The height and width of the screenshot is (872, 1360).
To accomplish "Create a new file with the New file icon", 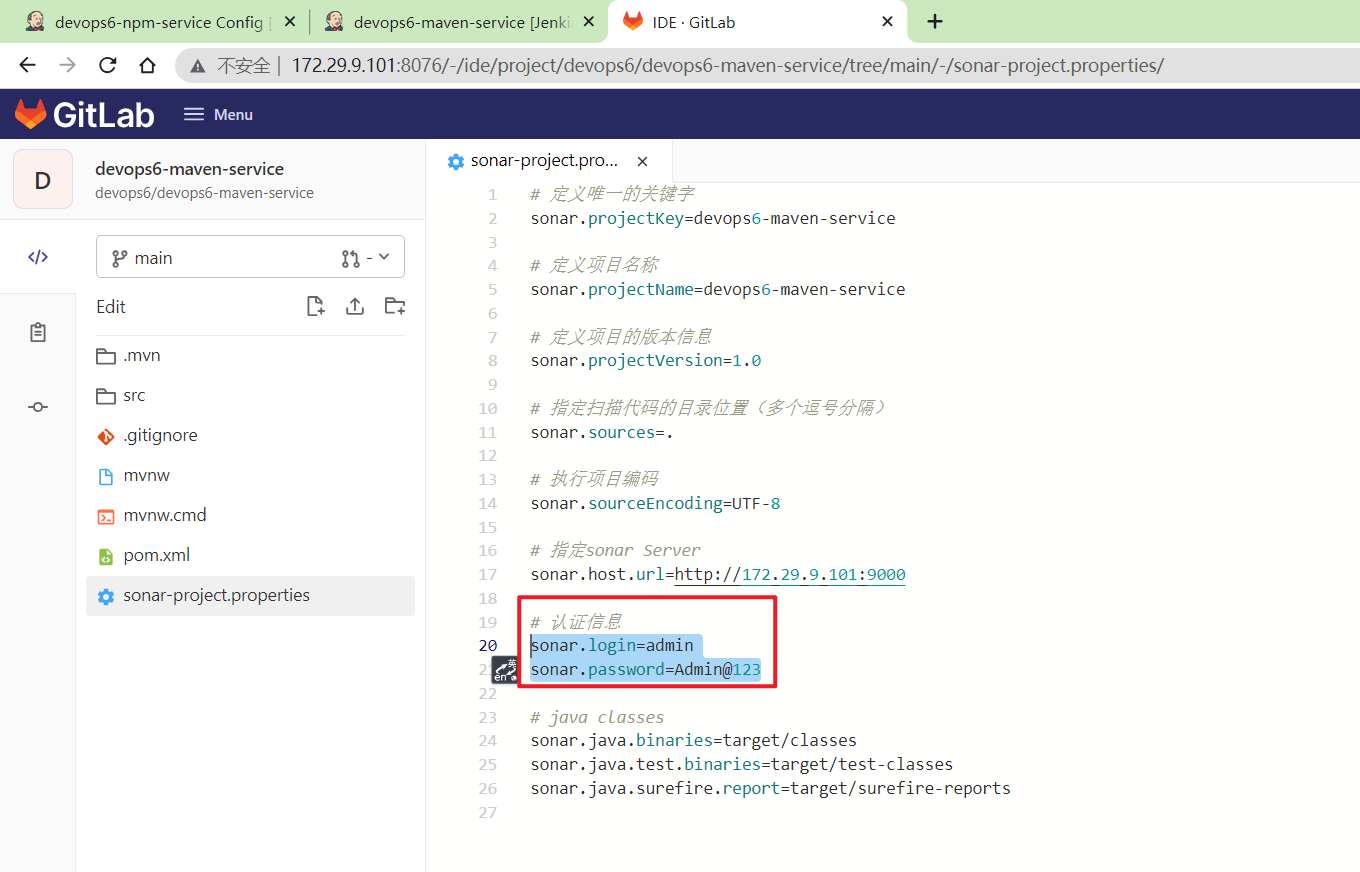I will click(315, 306).
